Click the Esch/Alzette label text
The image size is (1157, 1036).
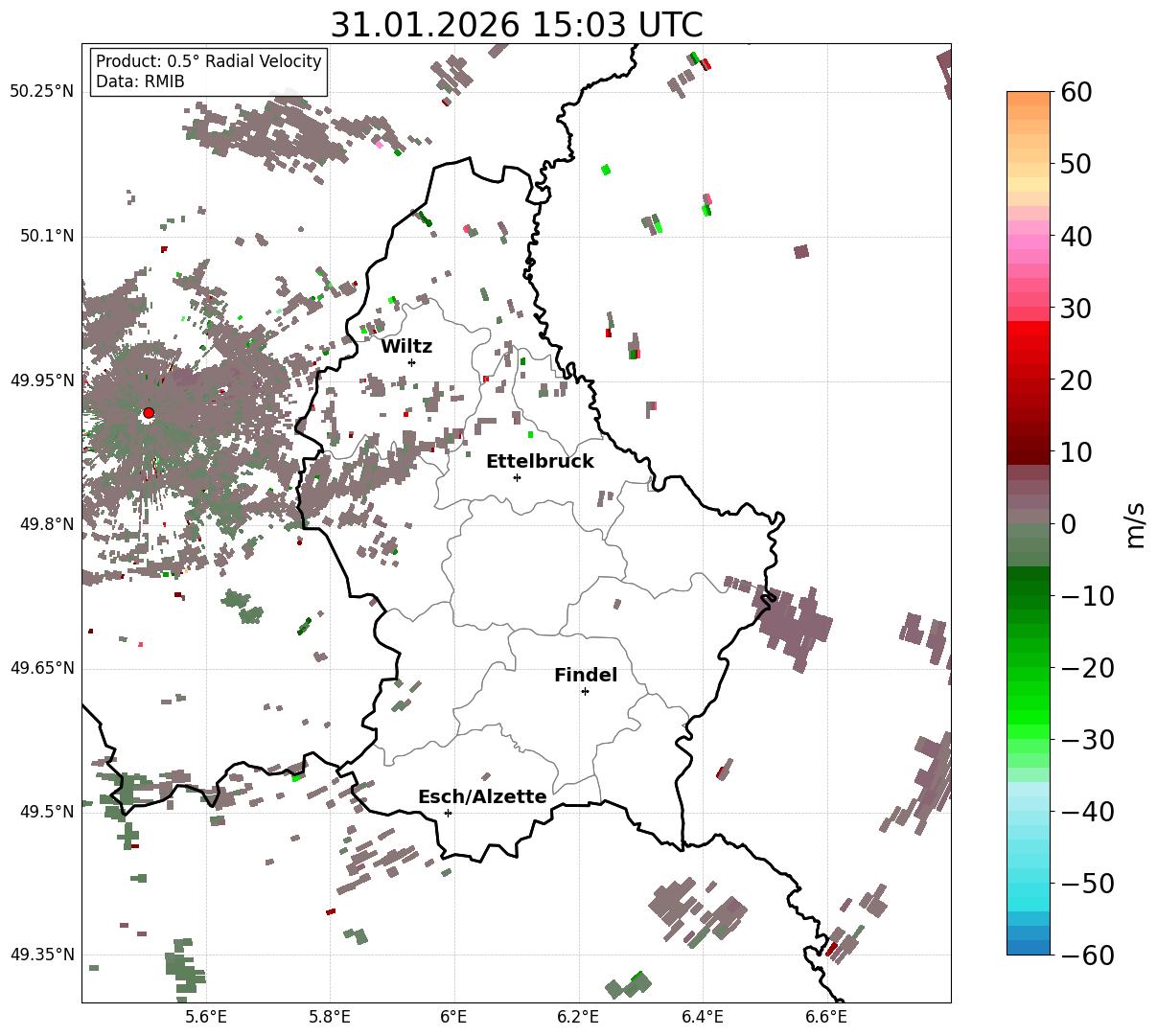point(482,797)
